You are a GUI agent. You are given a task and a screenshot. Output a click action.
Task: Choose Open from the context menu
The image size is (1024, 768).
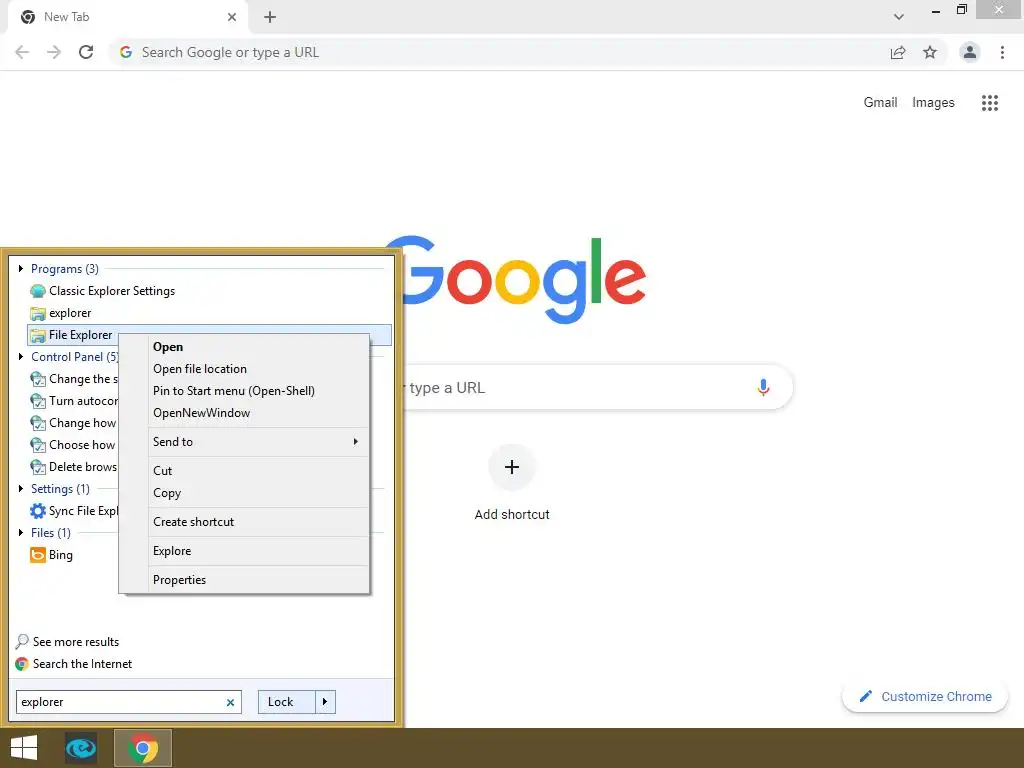(x=246, y=347)
